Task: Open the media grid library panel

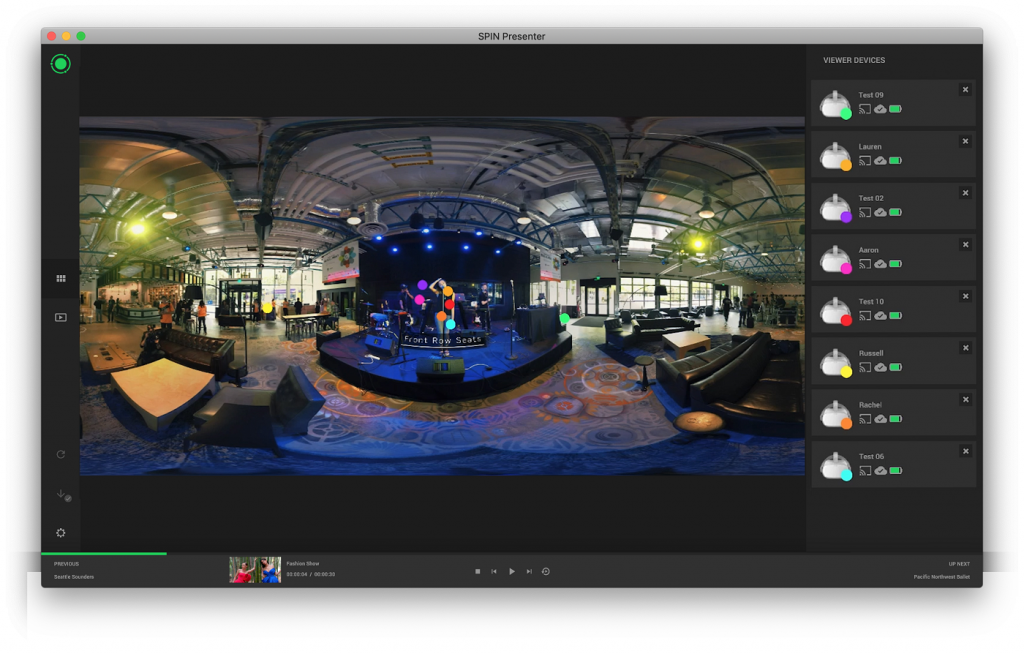Action: (x=60, y=278)
